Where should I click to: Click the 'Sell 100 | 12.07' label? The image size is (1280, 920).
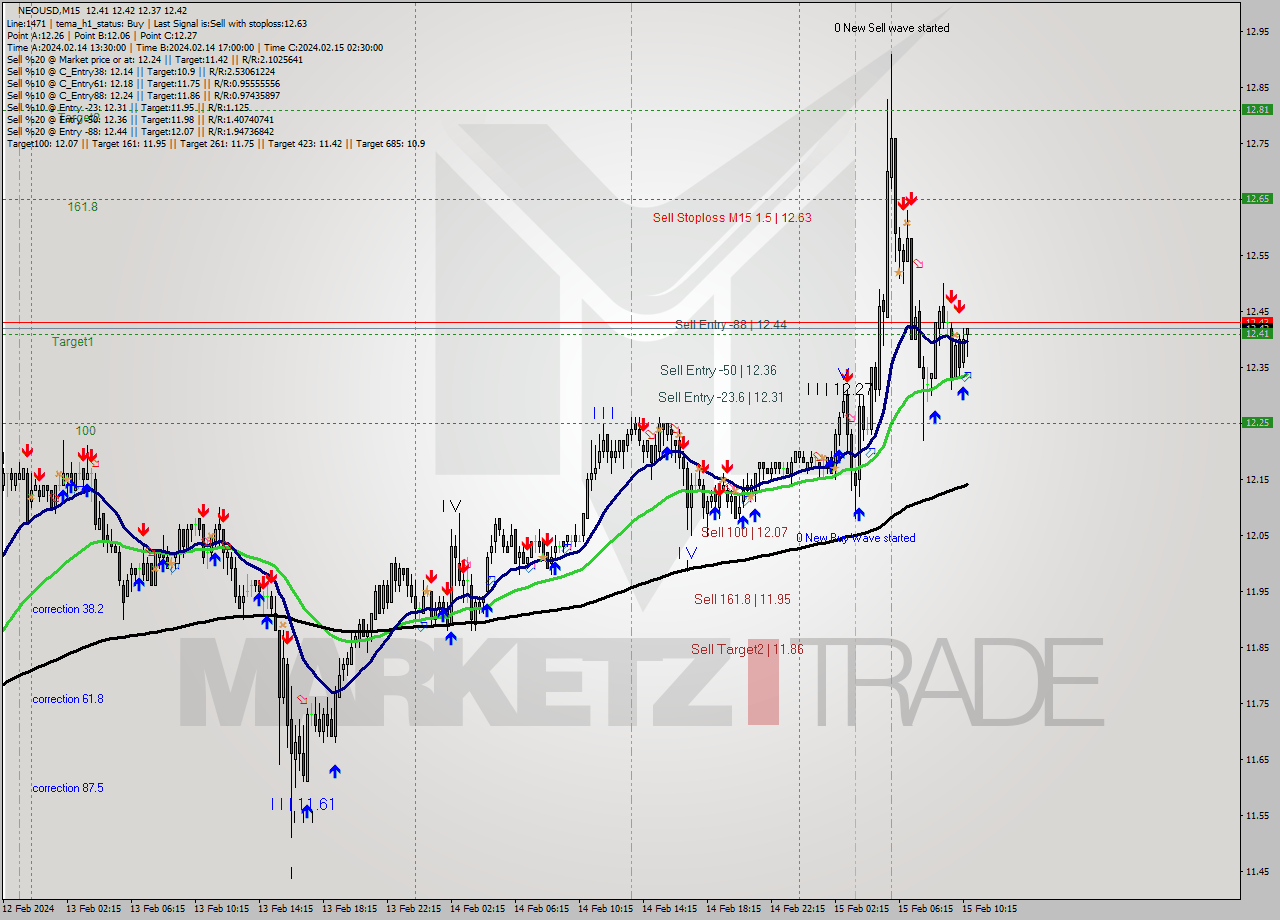point(744,532)
